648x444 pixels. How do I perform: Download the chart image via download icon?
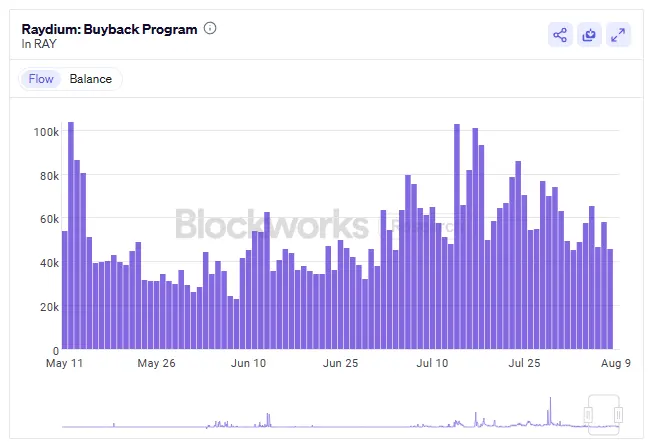click(589, 35)
